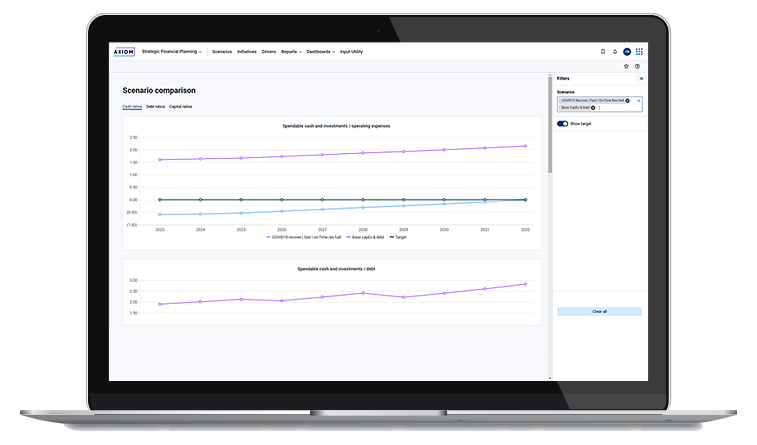Open the notifications bell
The height and width of the screenshot is (445, 757).
pos(614,51)
